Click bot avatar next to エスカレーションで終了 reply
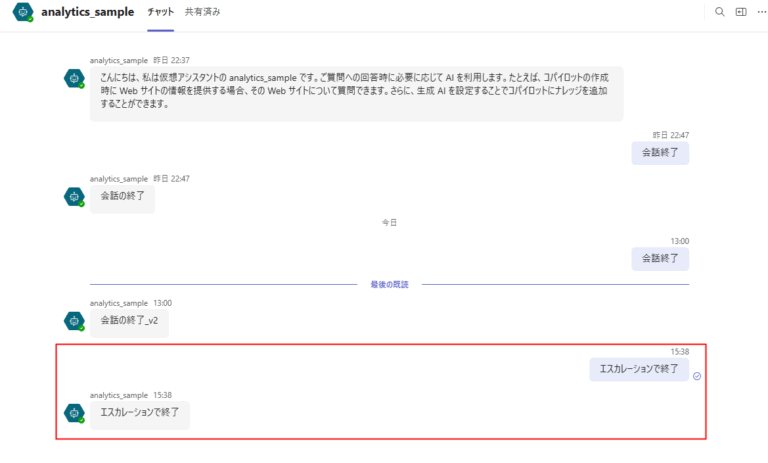The width and height of the screenshot is (768, 463). (73, 413)
